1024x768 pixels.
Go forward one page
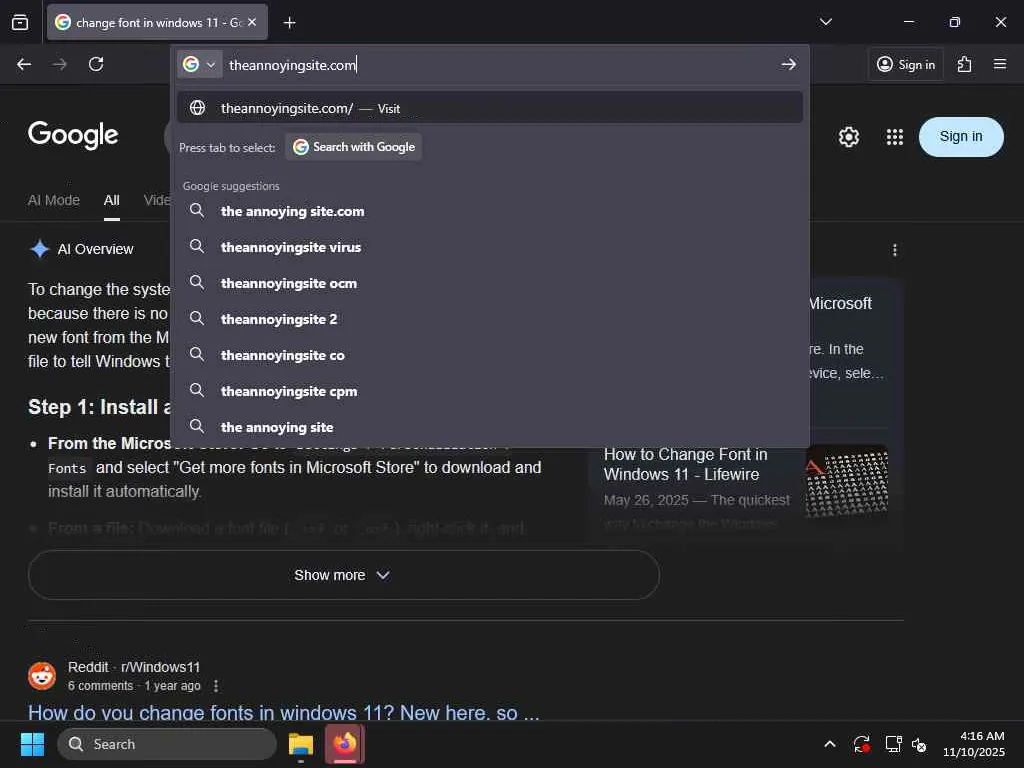(59, 64)
